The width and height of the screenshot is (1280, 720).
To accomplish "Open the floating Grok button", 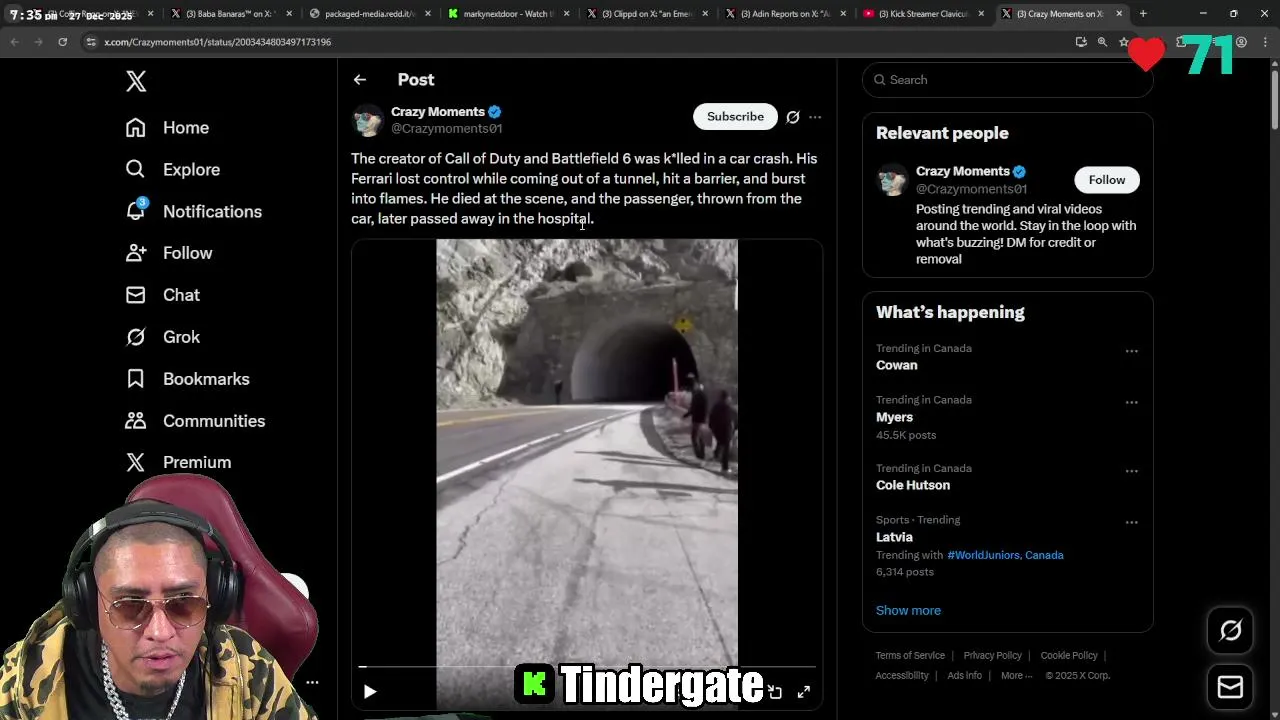I will tap(1230, 630).
